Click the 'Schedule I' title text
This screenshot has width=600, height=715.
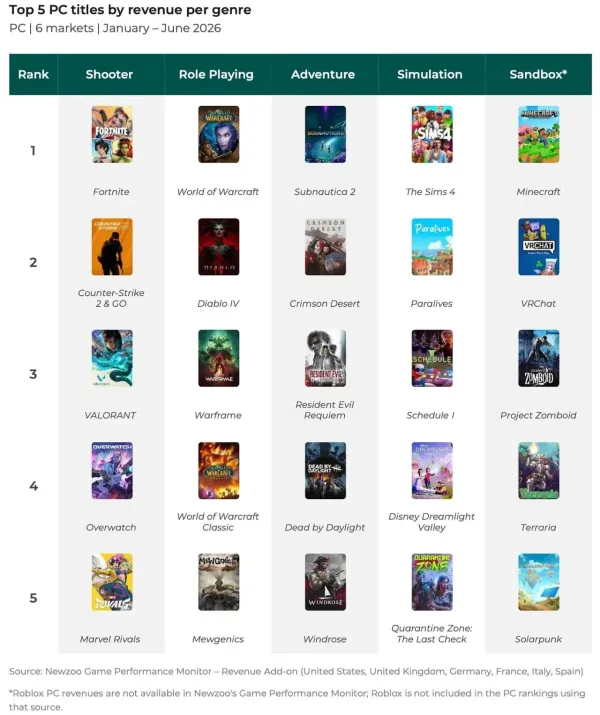(430, 415)
